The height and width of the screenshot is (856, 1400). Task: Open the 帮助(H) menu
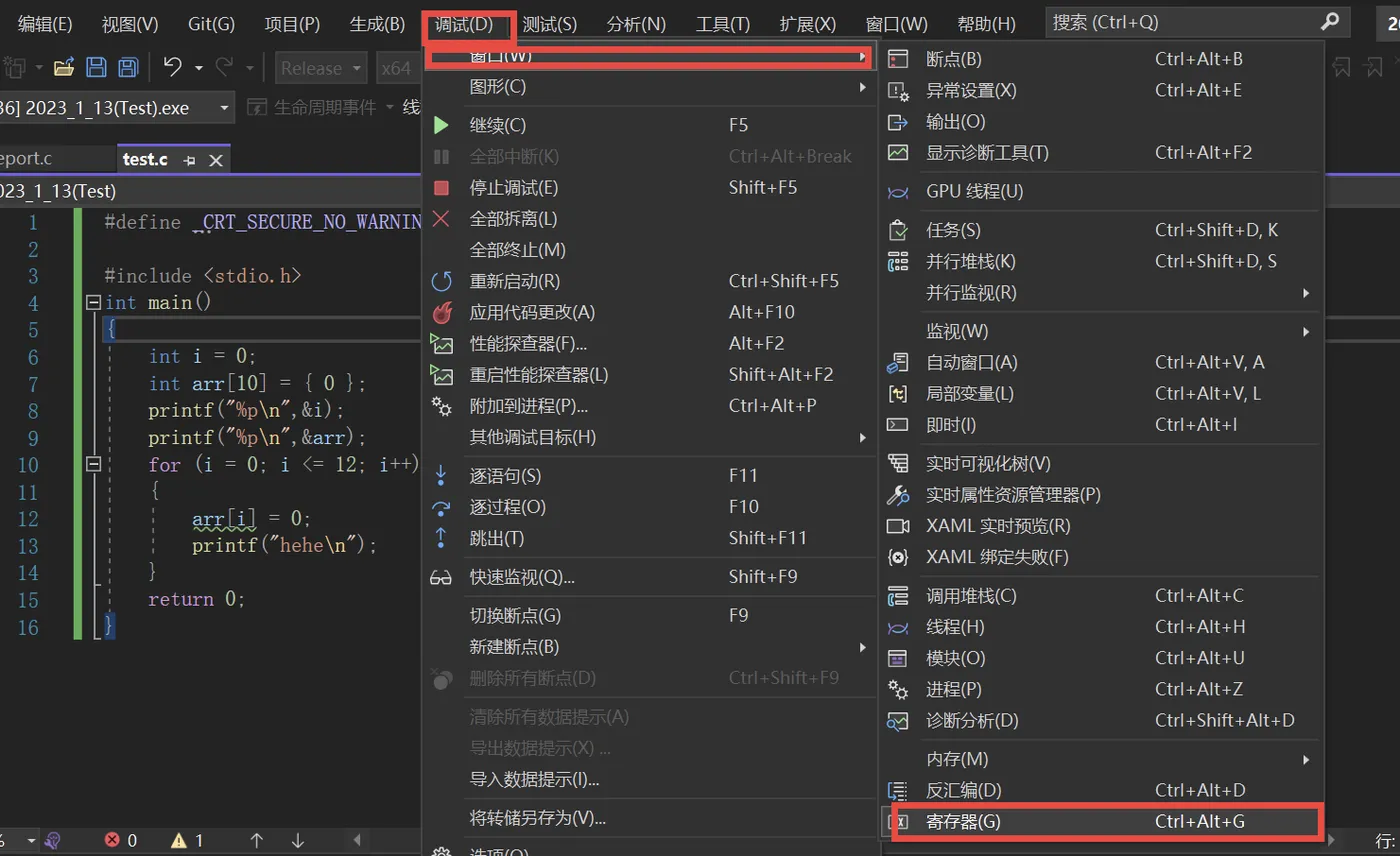(x=986, y=23)
